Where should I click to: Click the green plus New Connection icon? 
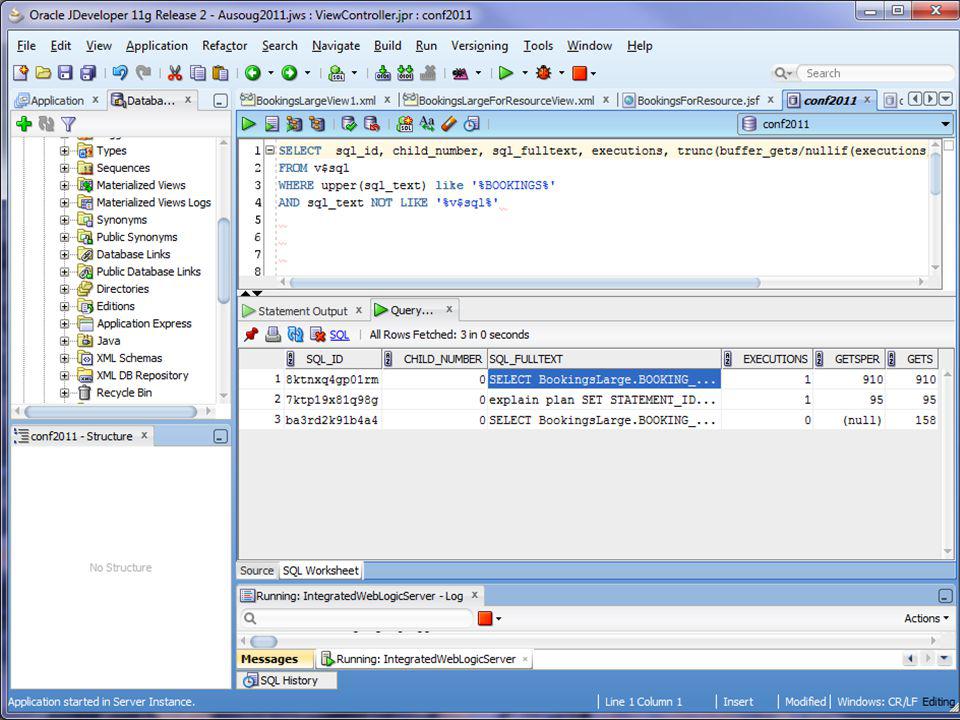click(x=24, y=124)
